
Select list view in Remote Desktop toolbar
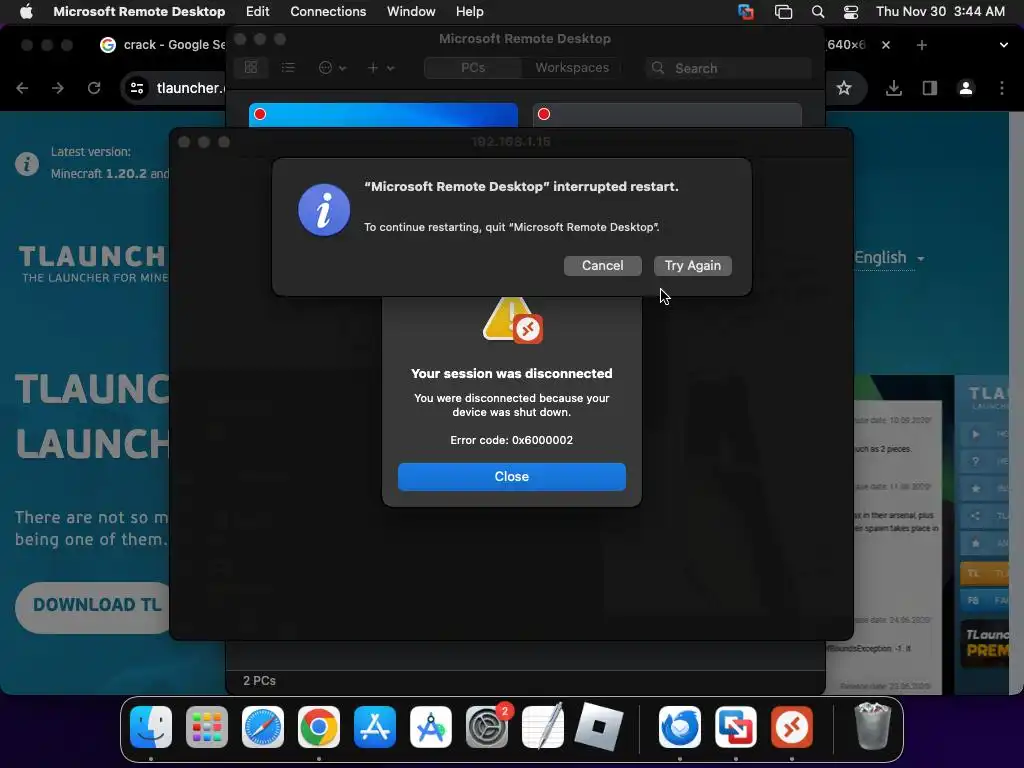click(x=288, y=67)
